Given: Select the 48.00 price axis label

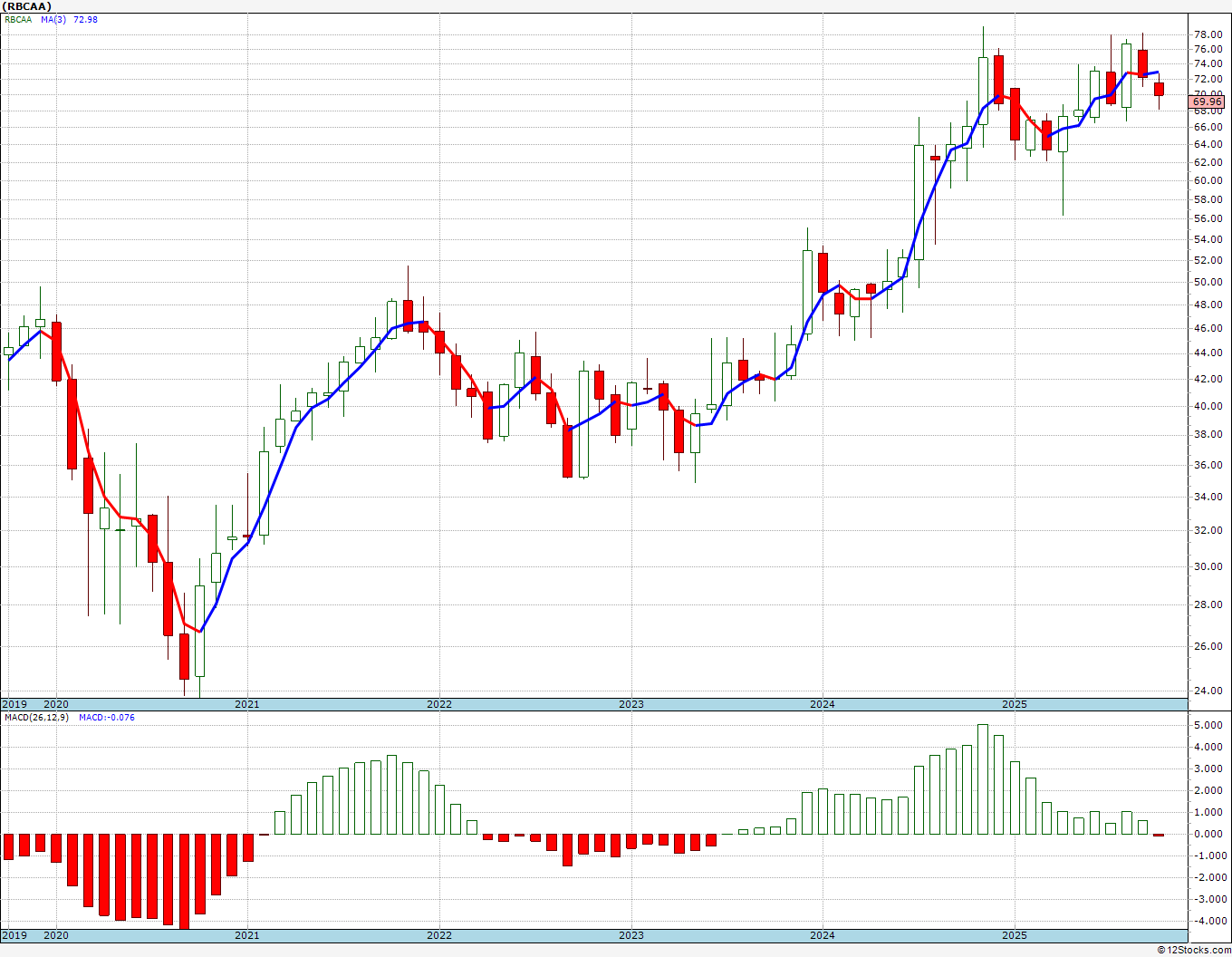Looking at the screenshot, I should point(1208,304).
